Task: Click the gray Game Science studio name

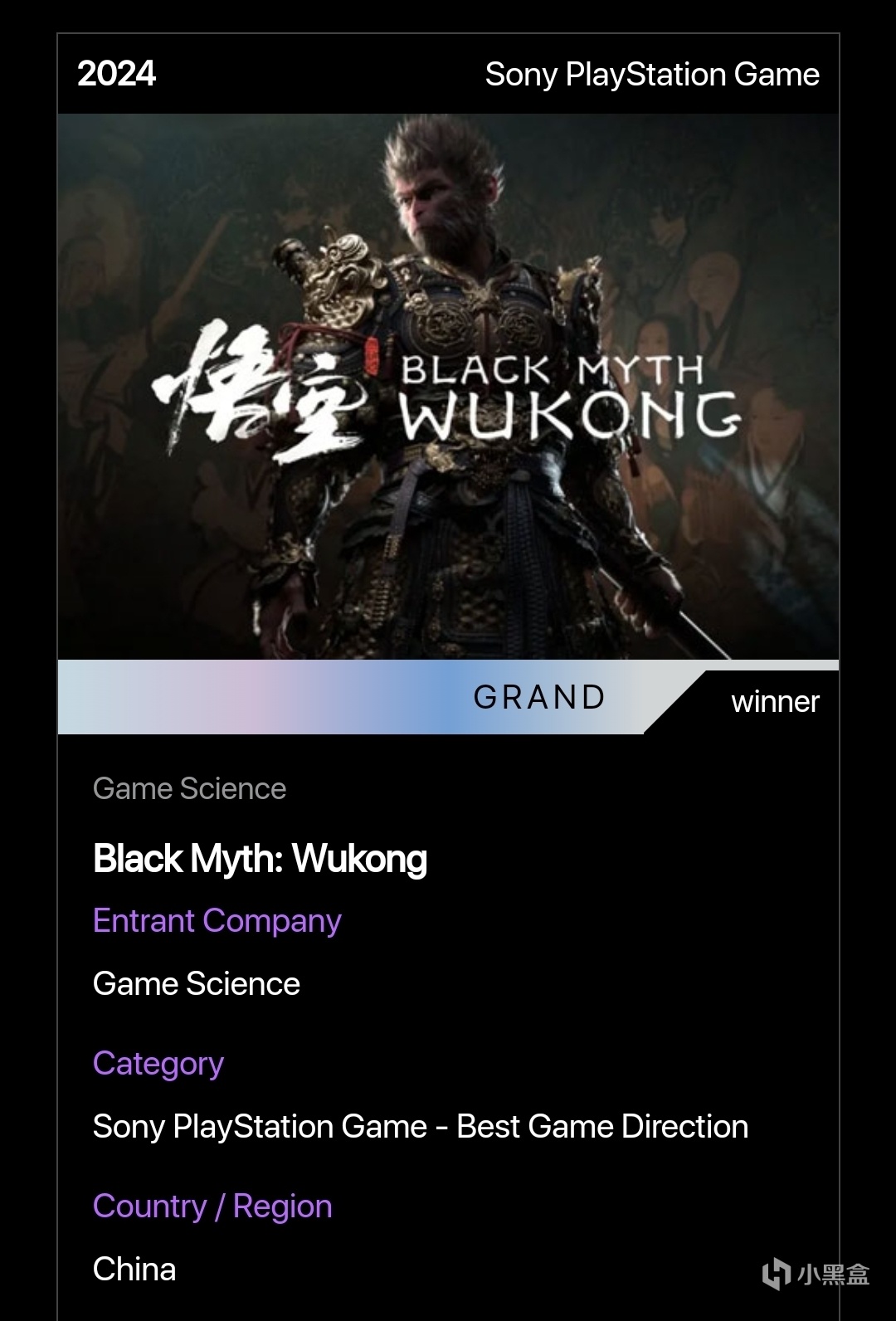Action: (x=189, y=788)
